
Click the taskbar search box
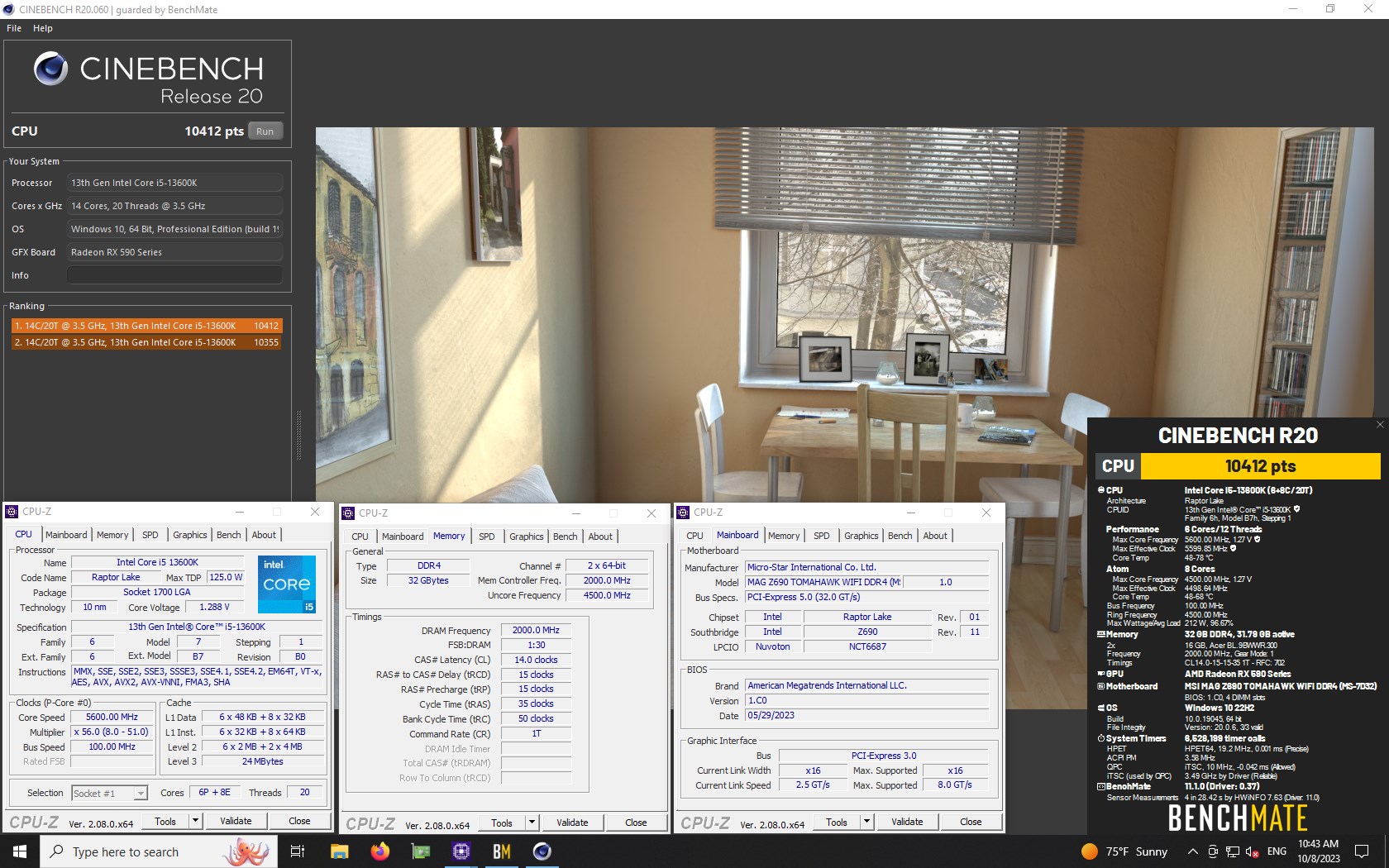[x=158, y=851]
